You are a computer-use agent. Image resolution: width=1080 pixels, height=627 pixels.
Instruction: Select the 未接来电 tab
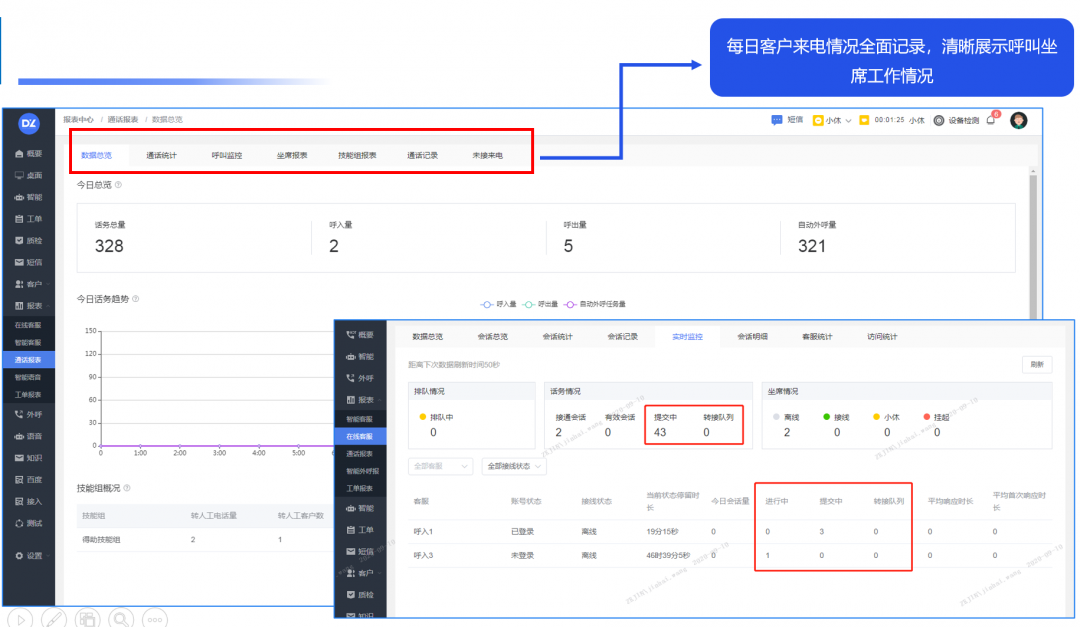coord(487,156)
